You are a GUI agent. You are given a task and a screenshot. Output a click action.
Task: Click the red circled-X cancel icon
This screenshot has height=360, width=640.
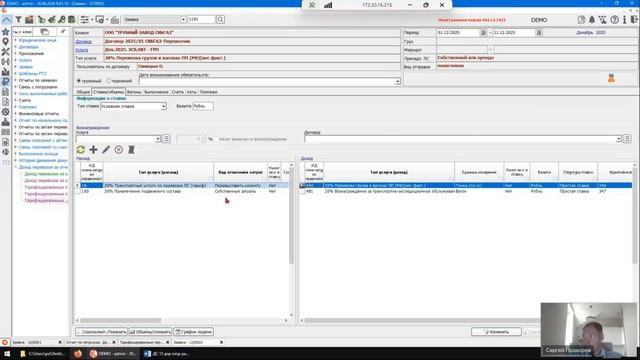[119, 150]
